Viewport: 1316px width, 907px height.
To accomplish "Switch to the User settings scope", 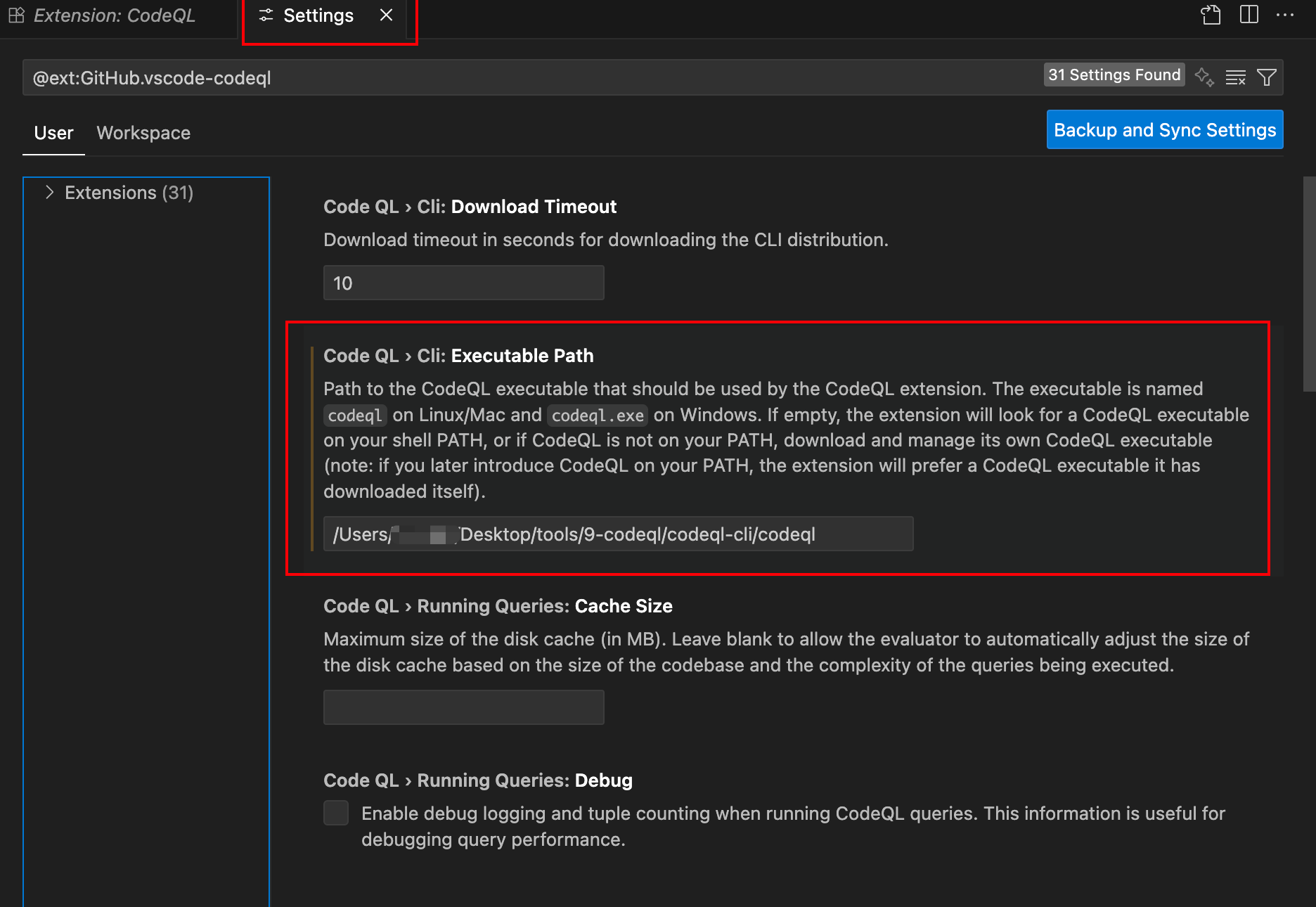I will point(53,133).
